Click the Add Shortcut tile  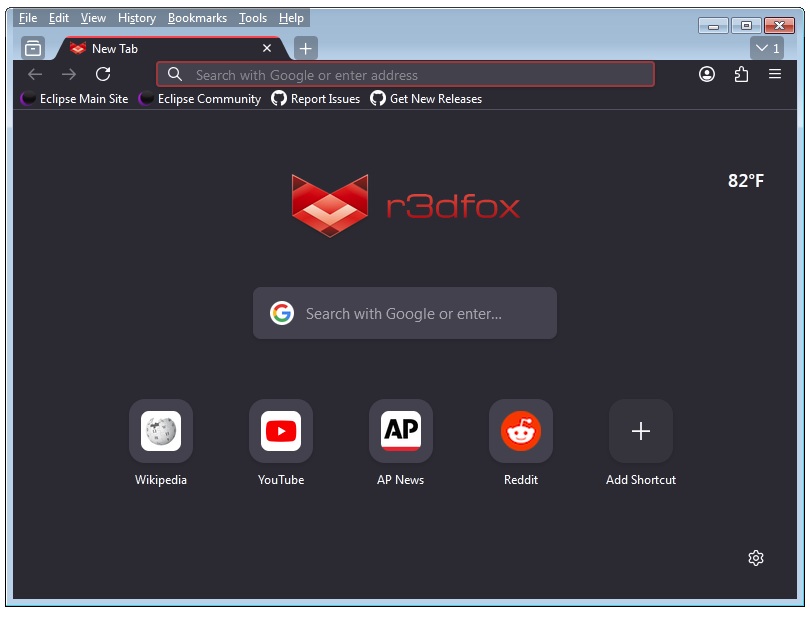pyautogui.click(x=641, y=431)
